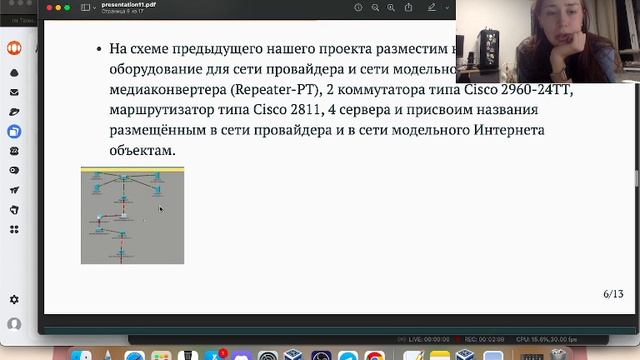Open Safari from the Dock
Screen dimensions: 640x360
click(x=135, y=355)
